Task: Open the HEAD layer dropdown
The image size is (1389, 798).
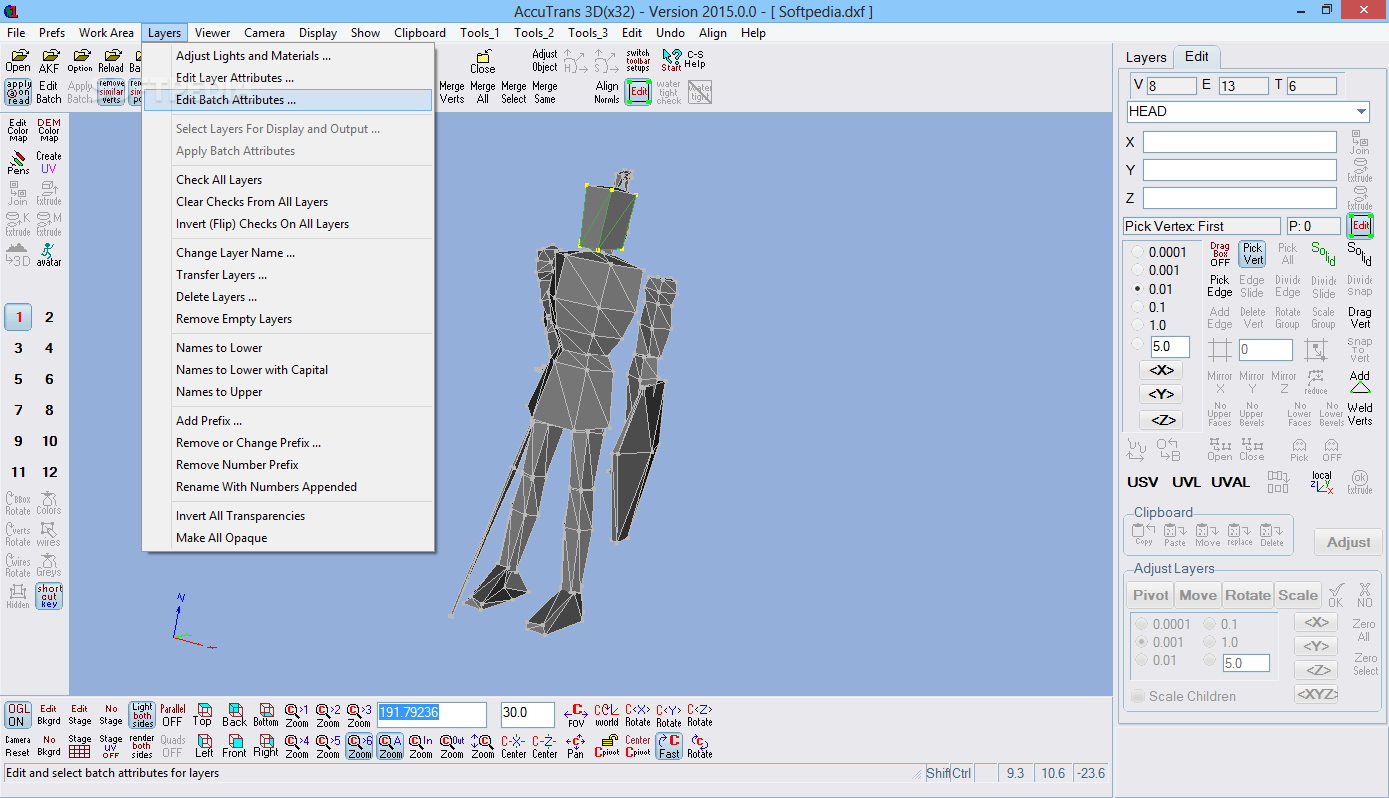Action: 1362,111
